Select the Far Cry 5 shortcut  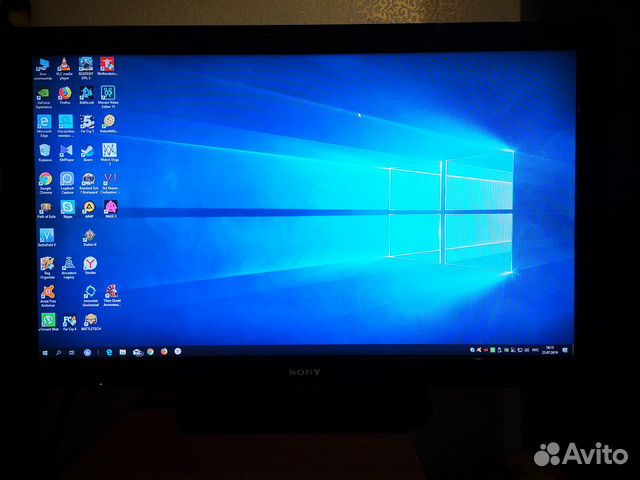[x=87, y=124]
